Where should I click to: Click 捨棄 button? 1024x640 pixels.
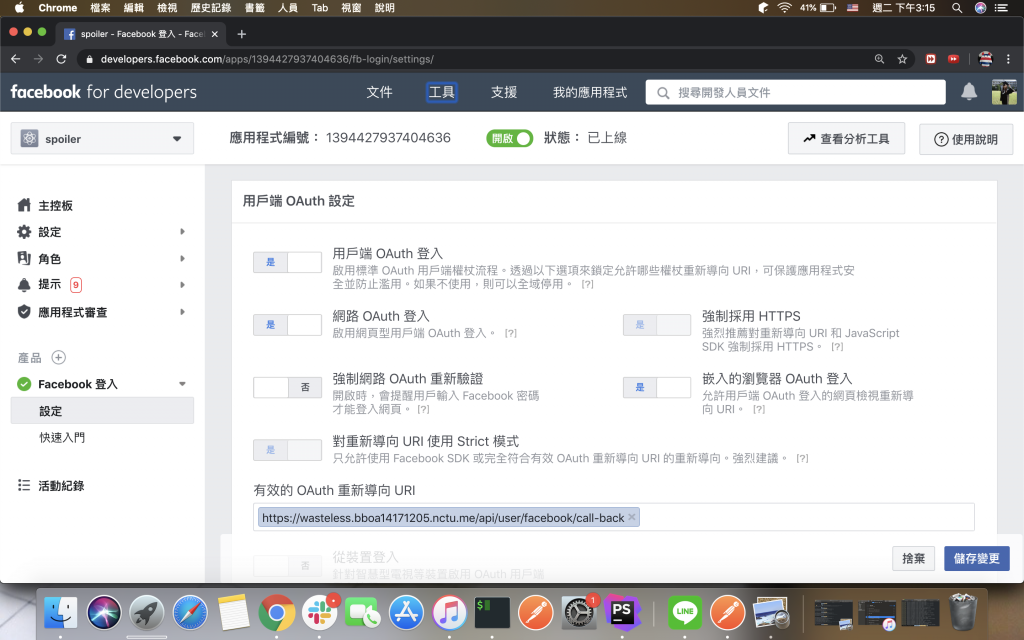pyautogui.click(x=913, y=558)
